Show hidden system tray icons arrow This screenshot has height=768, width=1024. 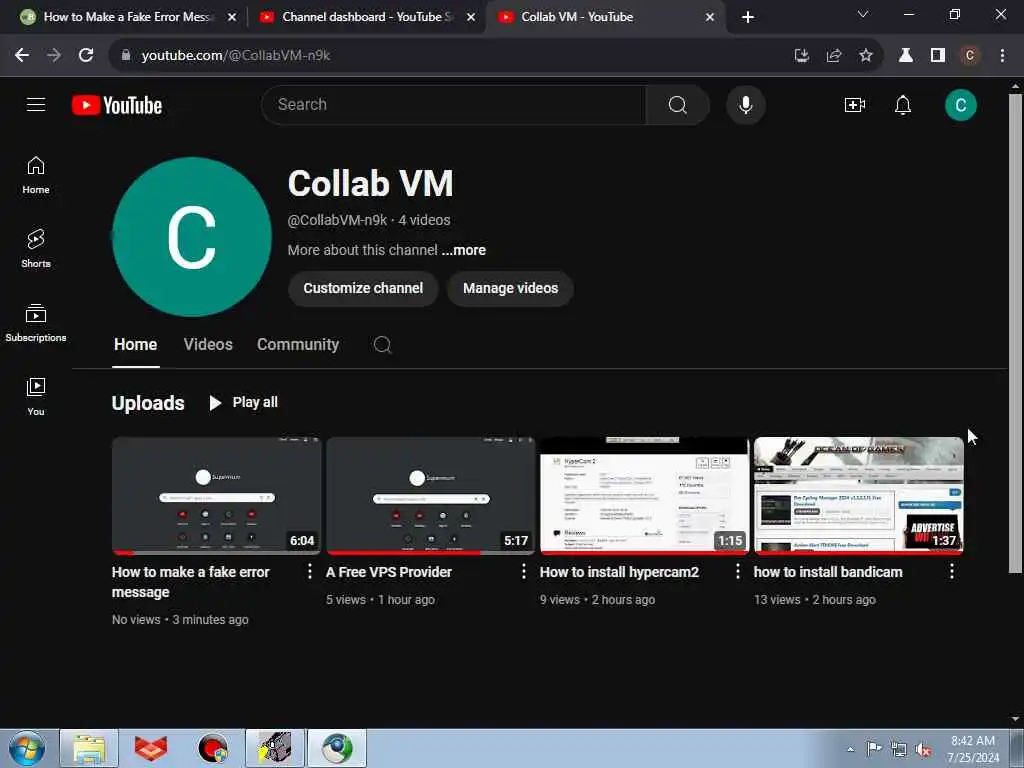(850, 749)
